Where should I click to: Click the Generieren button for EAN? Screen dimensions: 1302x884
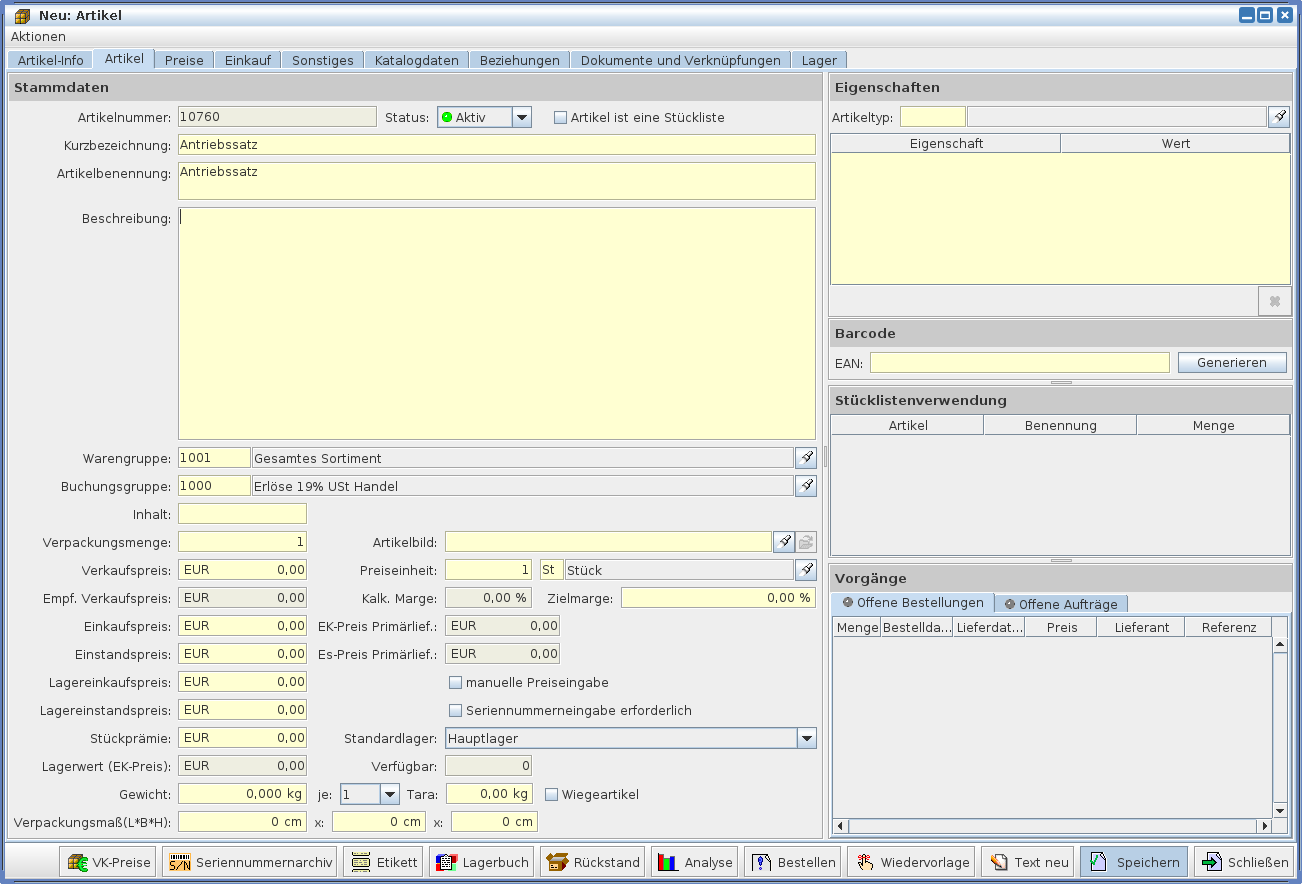tap(1231, 363)
